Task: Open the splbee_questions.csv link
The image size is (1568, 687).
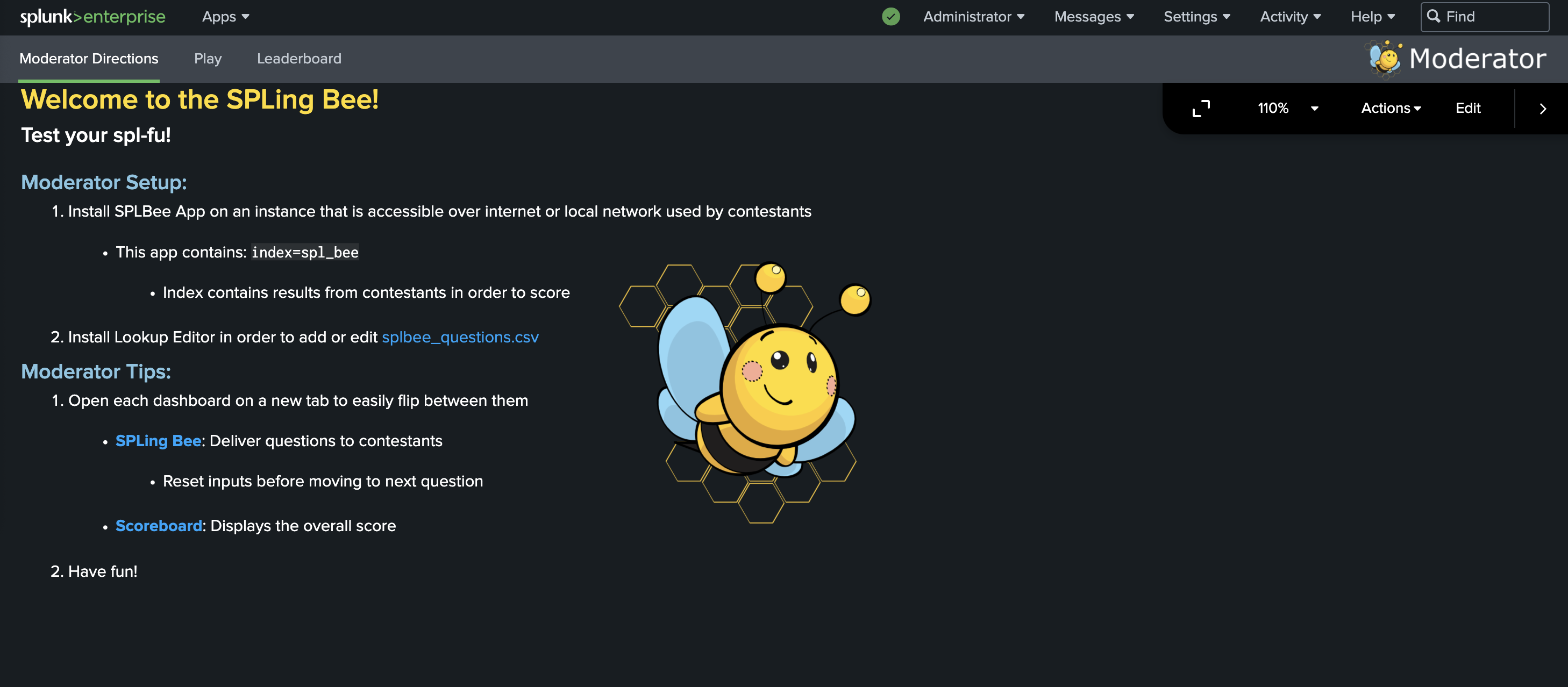Action: [x=460, y=337]
